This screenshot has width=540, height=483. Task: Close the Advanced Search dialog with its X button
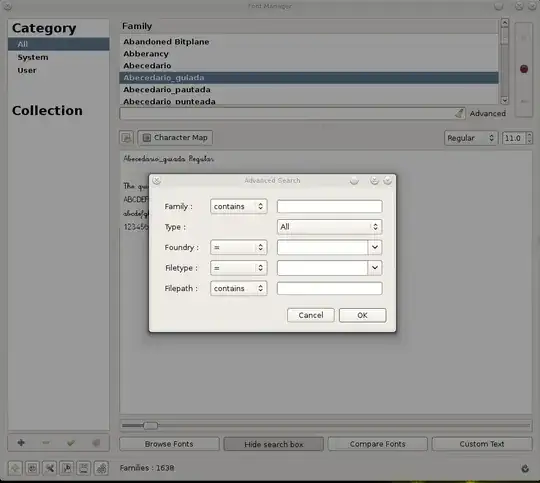tap(157, 181)
